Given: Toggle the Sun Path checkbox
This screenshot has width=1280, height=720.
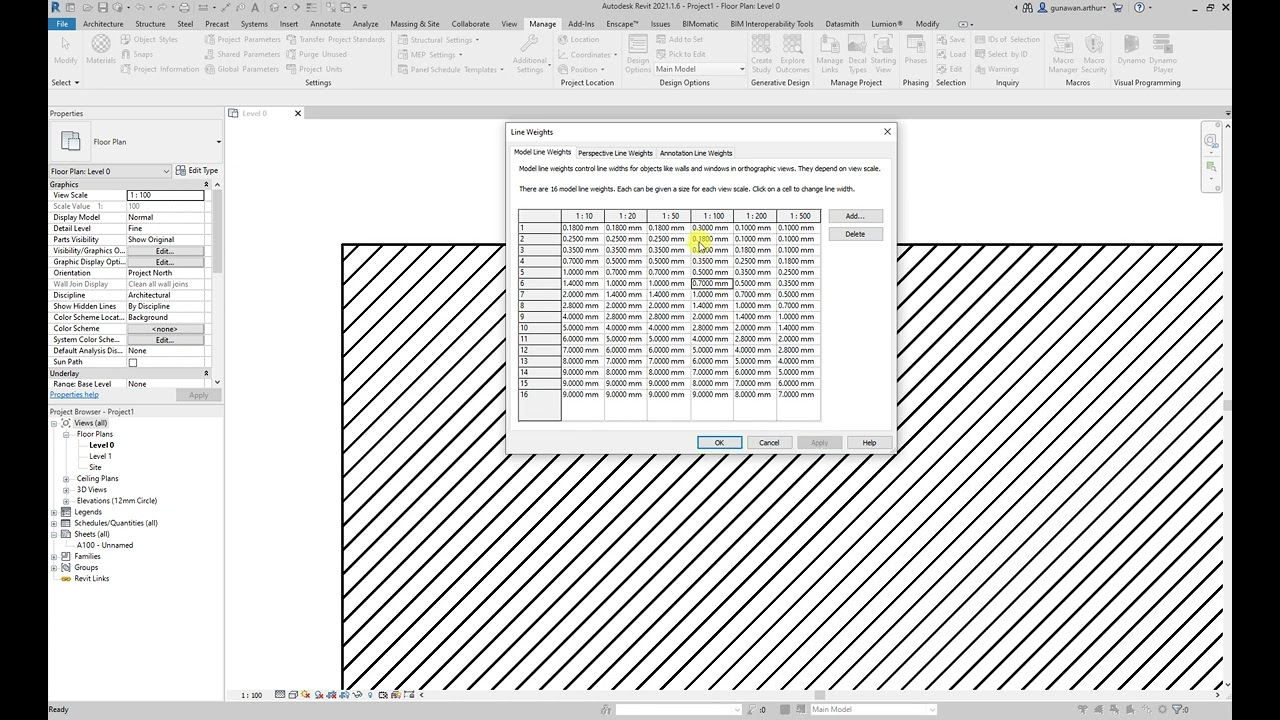Looking at the screenshot, I should tap(132, 362).
